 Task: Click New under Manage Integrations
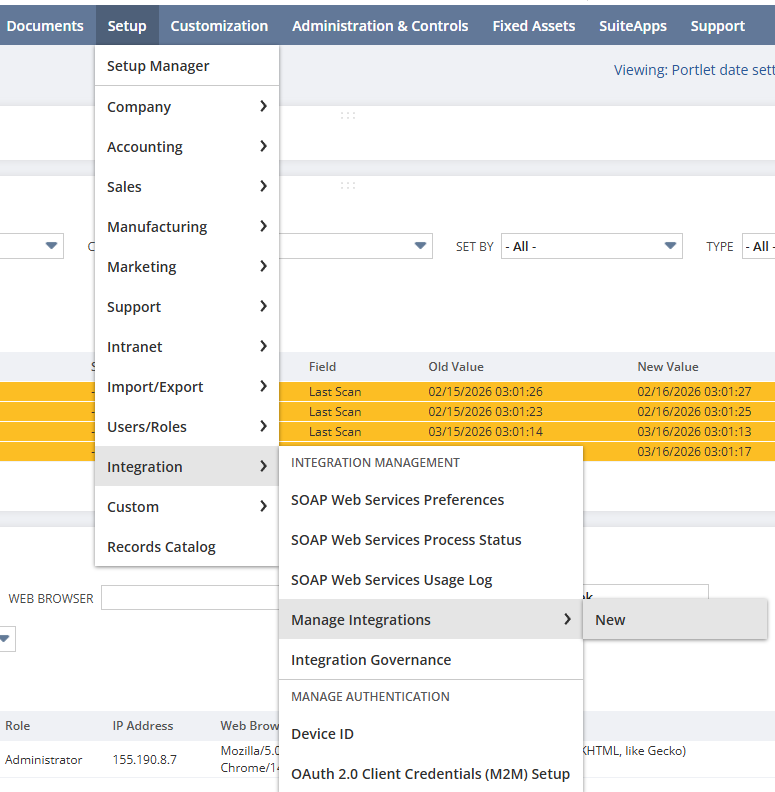[x=675, y=619]
